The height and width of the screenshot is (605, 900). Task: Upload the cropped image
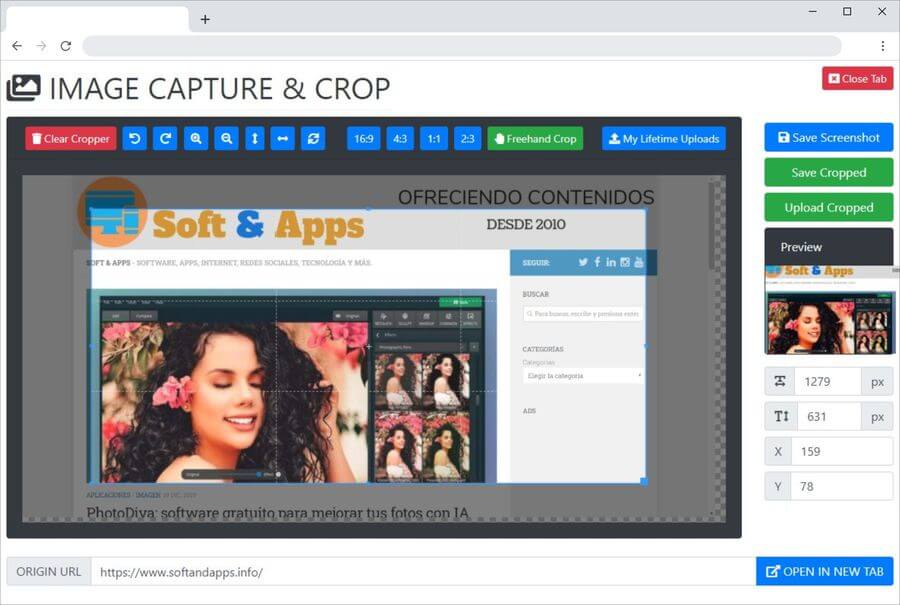(828, 208)
